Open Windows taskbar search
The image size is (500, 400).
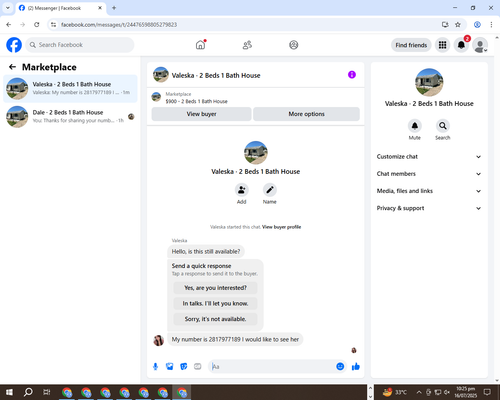[28, 392]
